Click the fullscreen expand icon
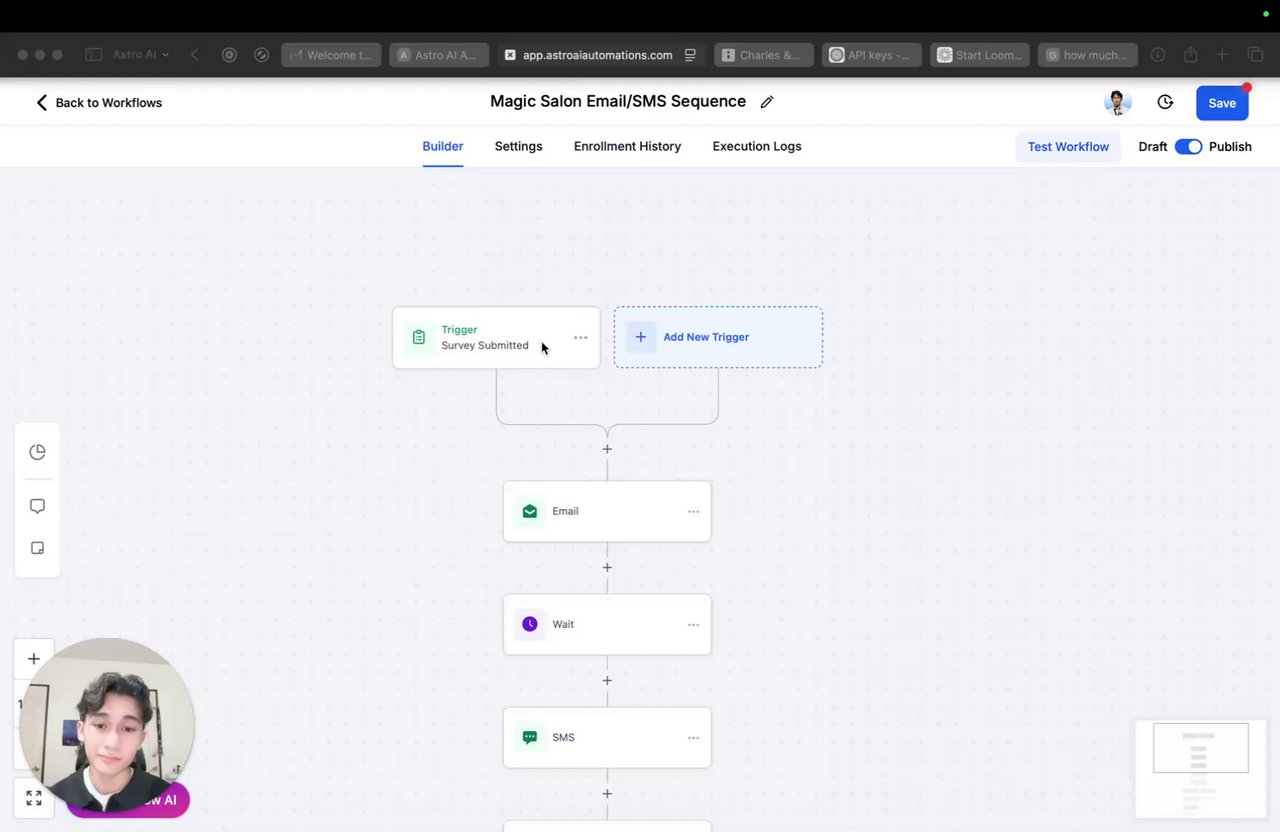Image resolution: width=1280 pixels, height=832 pixels. 34,798
